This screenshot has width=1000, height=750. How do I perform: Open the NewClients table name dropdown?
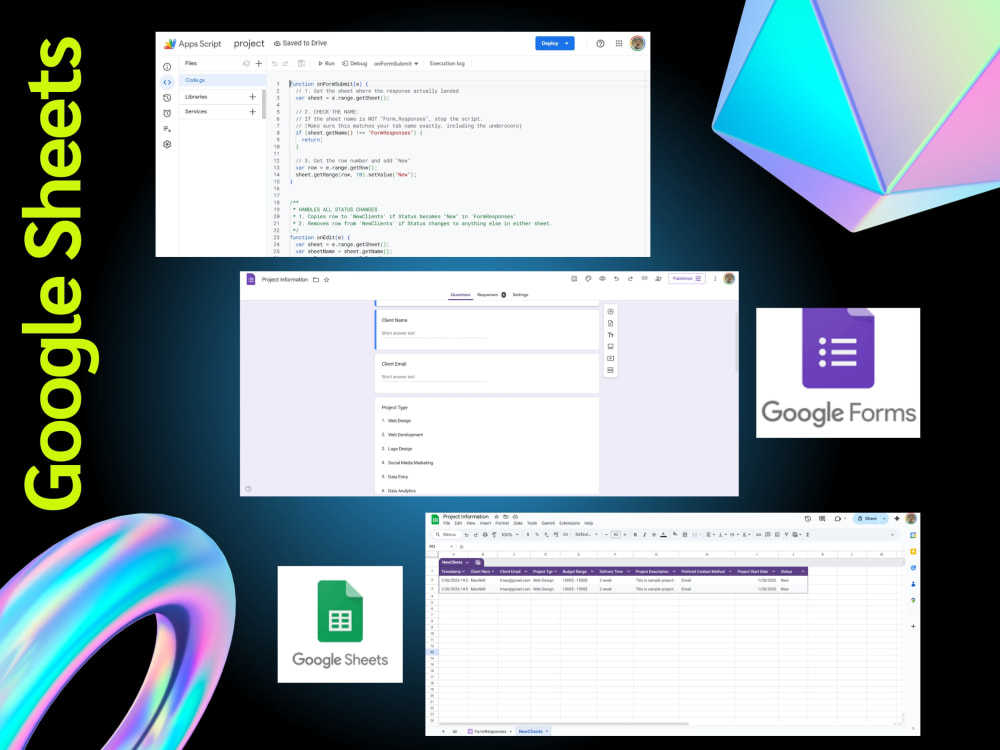pos(467,562)
